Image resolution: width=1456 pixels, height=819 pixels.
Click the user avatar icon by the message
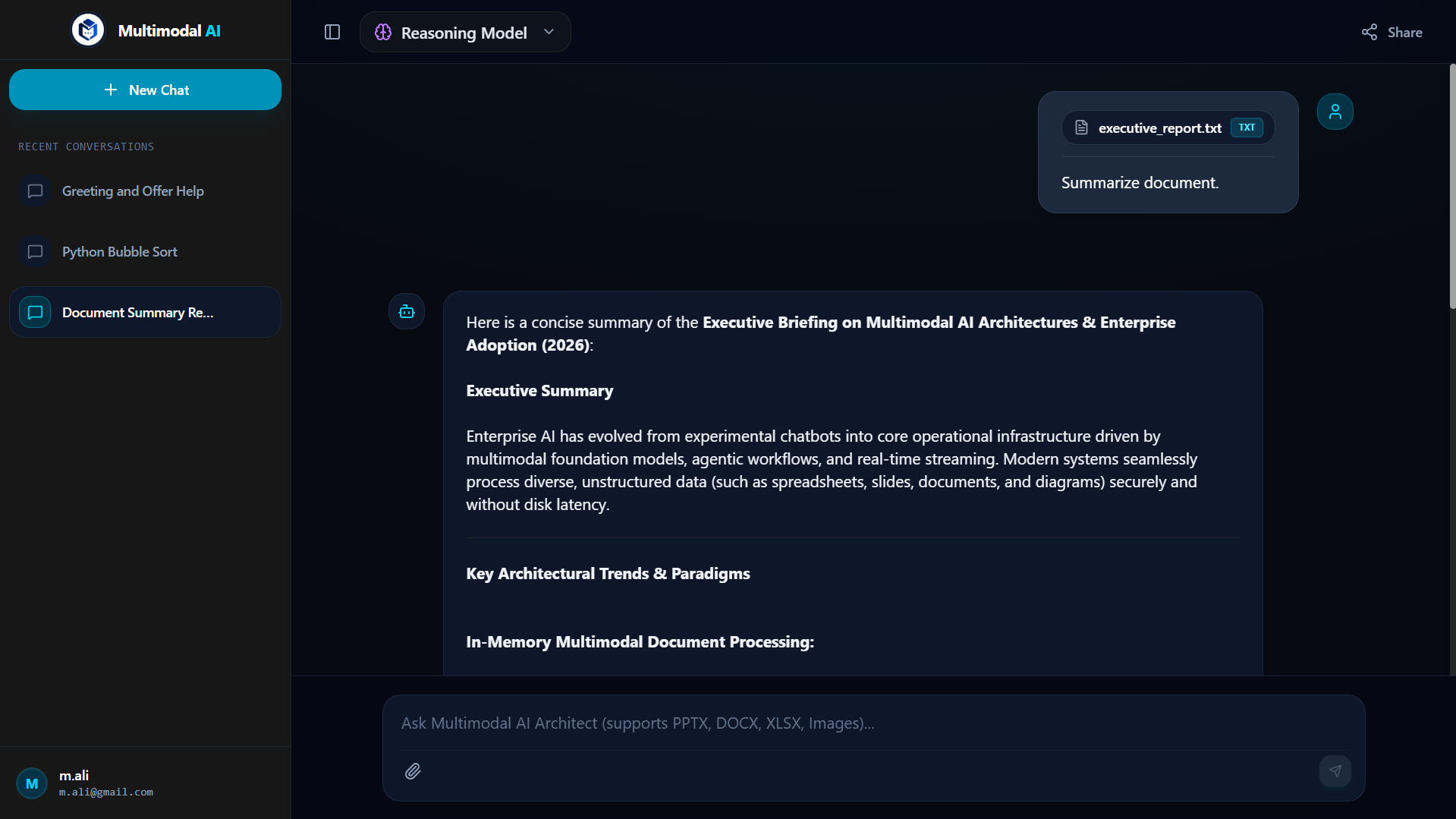1335,112
